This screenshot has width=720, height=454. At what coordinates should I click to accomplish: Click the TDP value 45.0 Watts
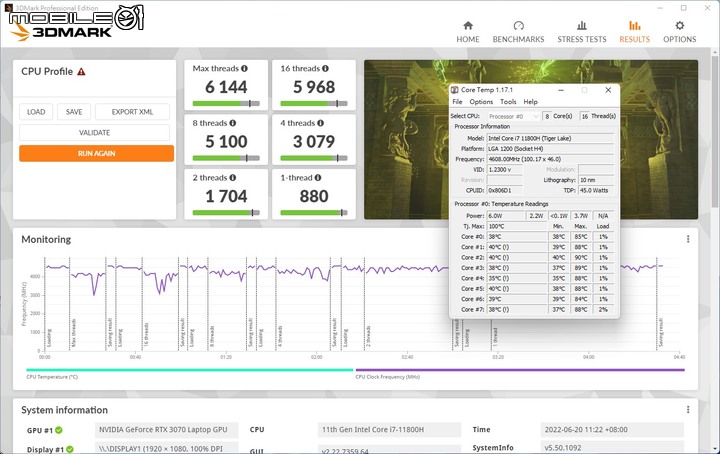[x=596, y=190]
